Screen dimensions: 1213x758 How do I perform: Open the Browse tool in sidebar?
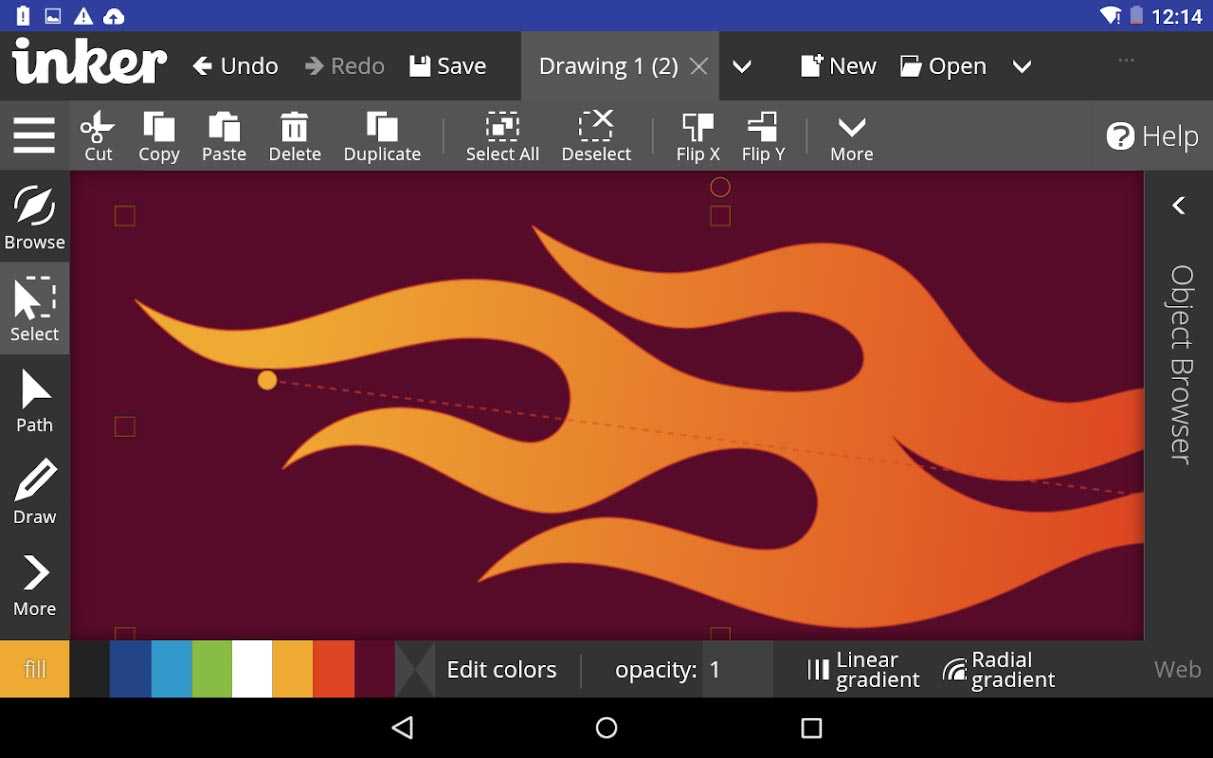click(x=35, y=217)
